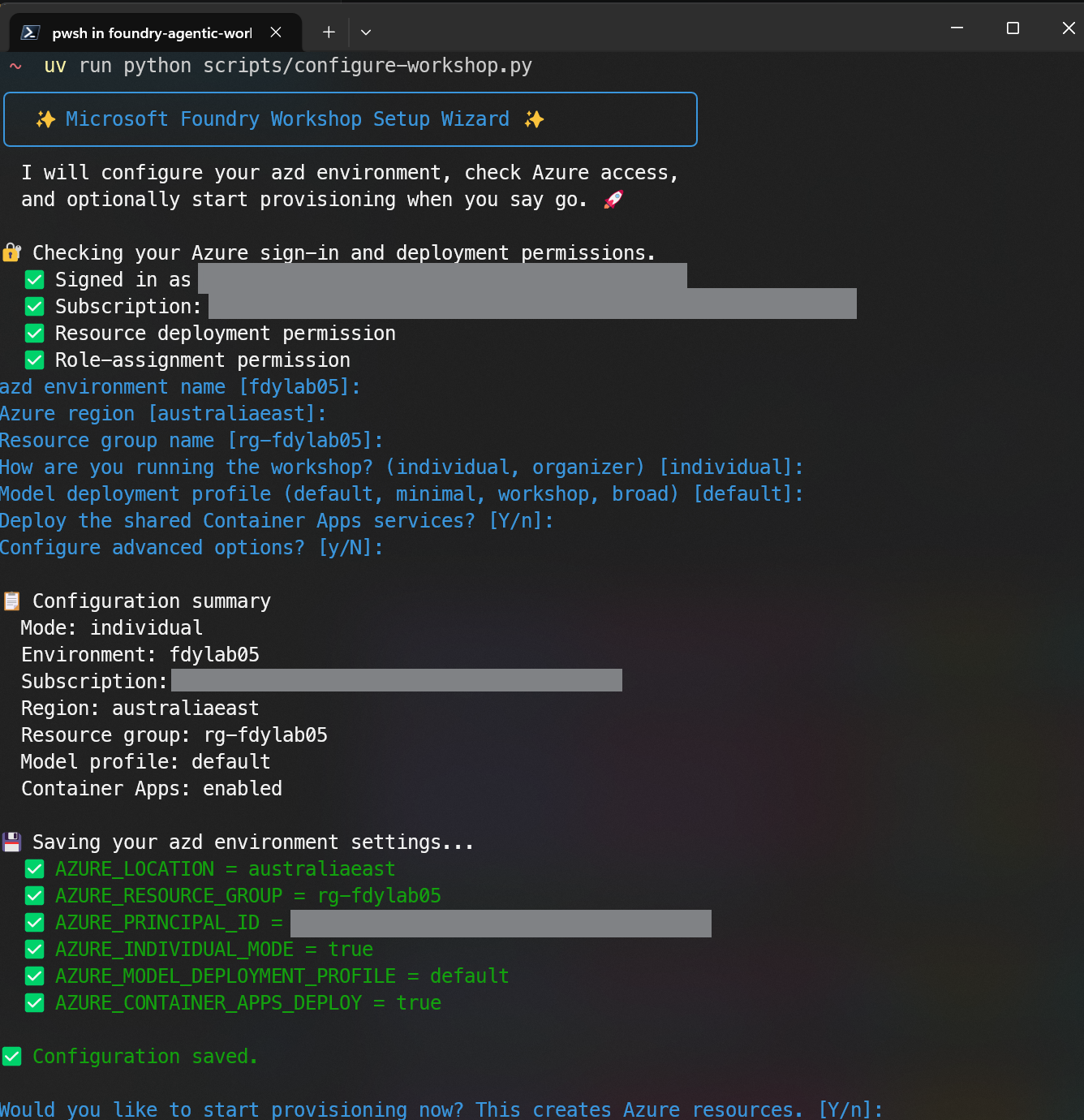Expand the terminal profiles dropdown chevron
The height and width of the screenshot is (1120, 1084).
(366, 32)
